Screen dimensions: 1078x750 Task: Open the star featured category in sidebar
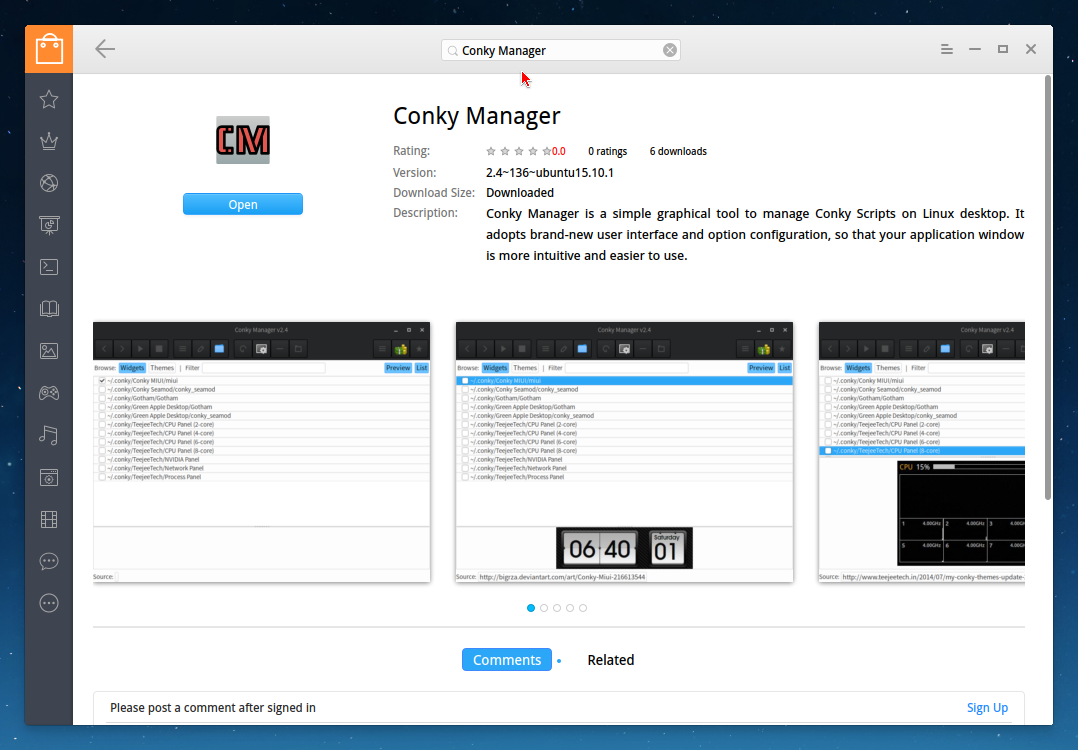[x=49, y=100]
